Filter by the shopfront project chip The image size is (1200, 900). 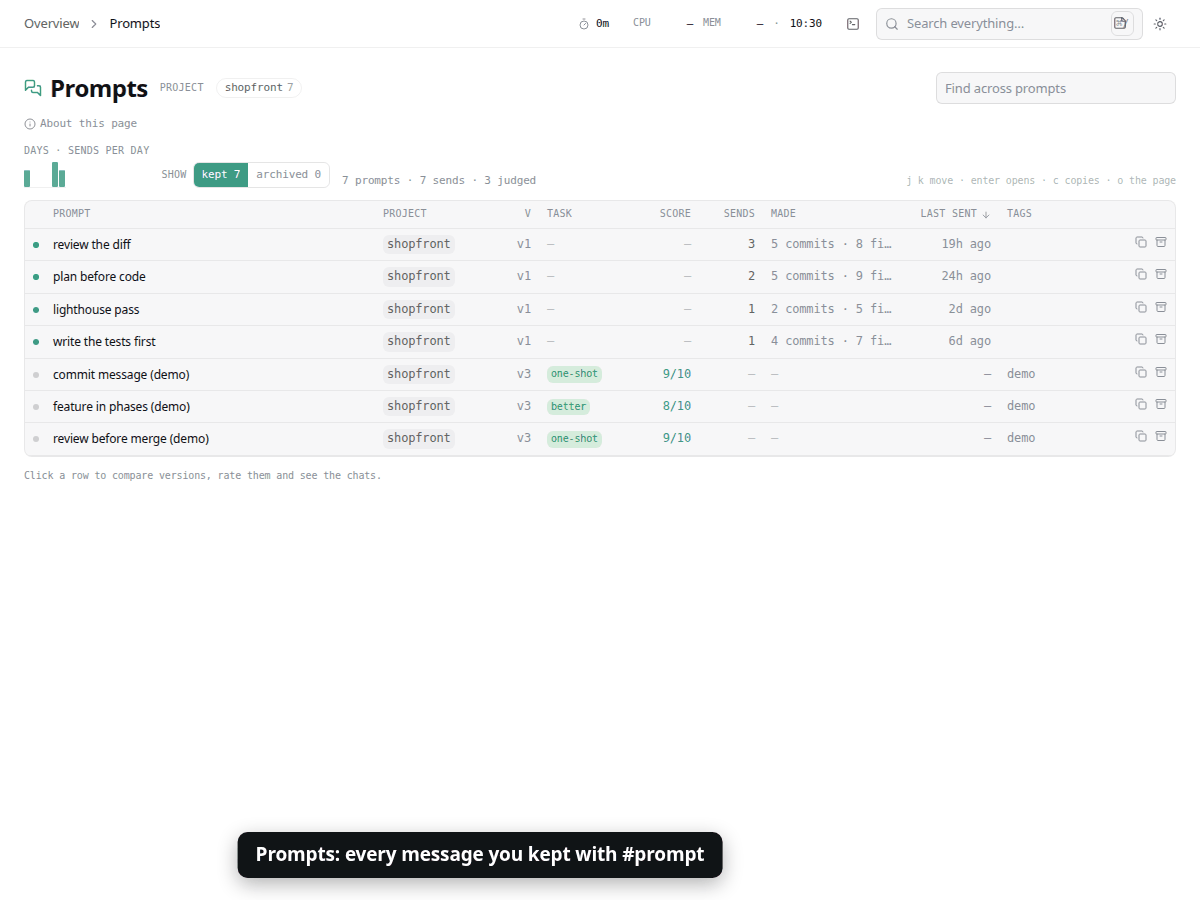[259, 88]
